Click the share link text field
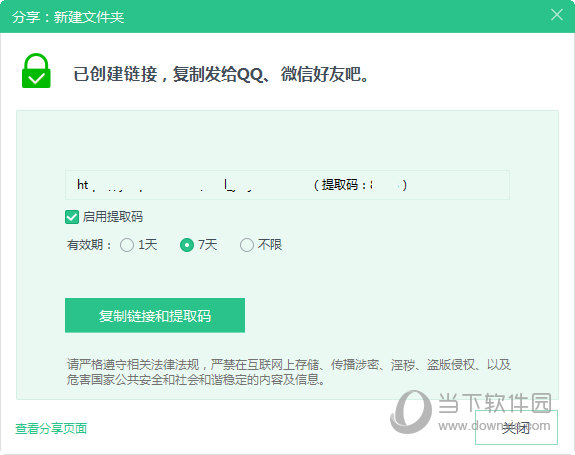The width and height of the screenshot is (575, 455). [x=287, y=185]
